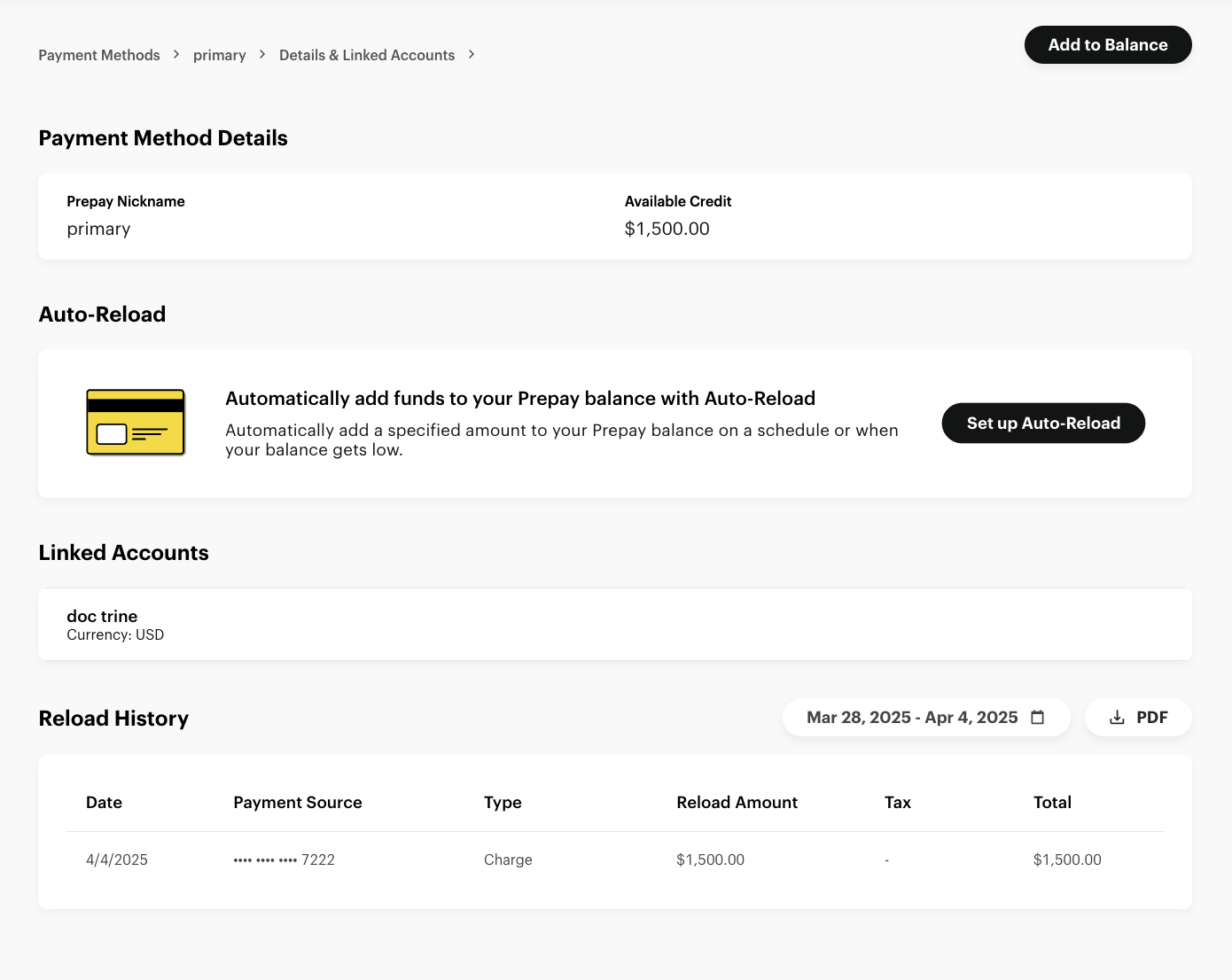The image size is (1232, 980).
Task: Click the calendar icon in date range
Action: (1037, 718)
